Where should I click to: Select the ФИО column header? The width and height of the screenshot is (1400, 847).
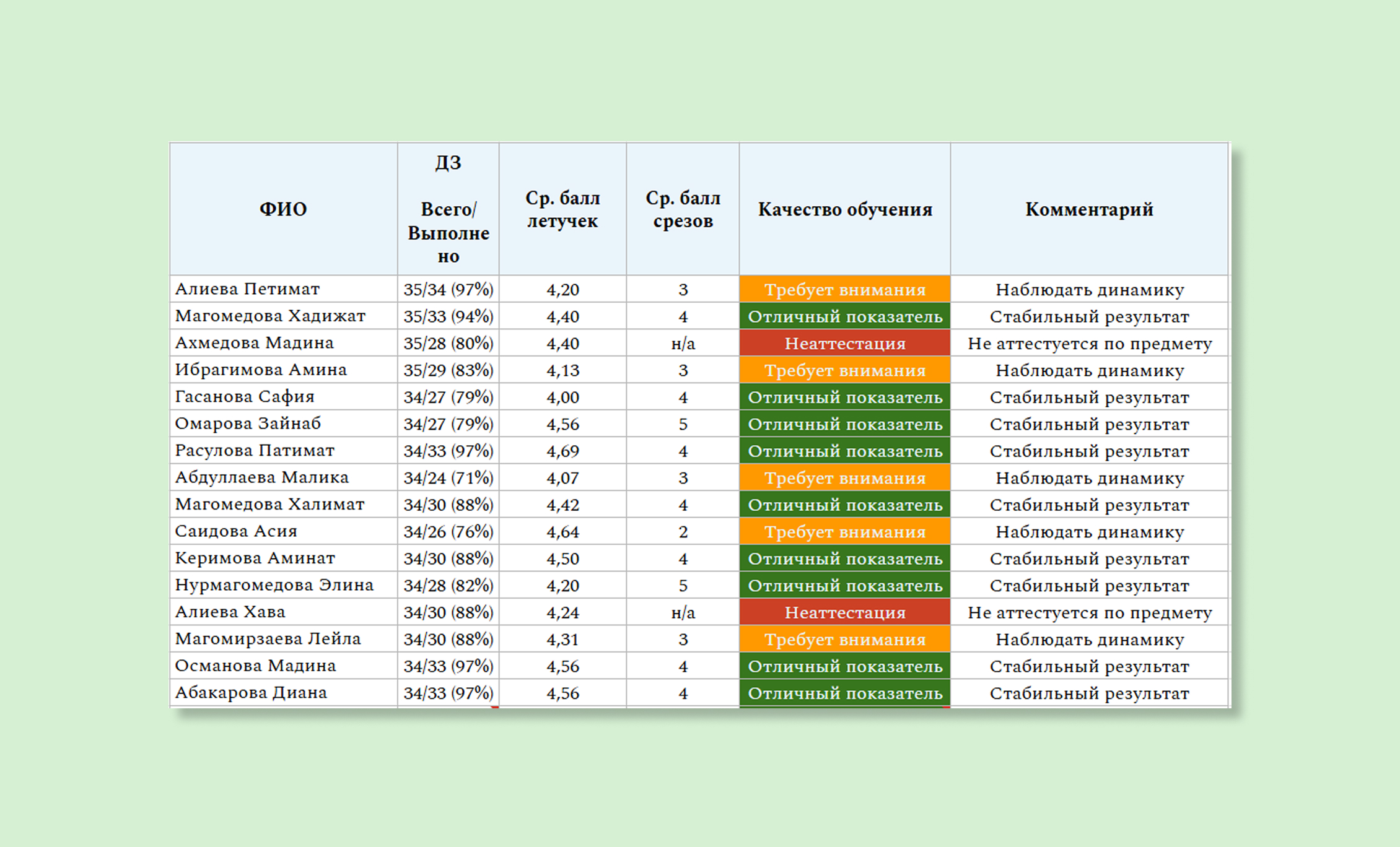(x=283, y=209)
